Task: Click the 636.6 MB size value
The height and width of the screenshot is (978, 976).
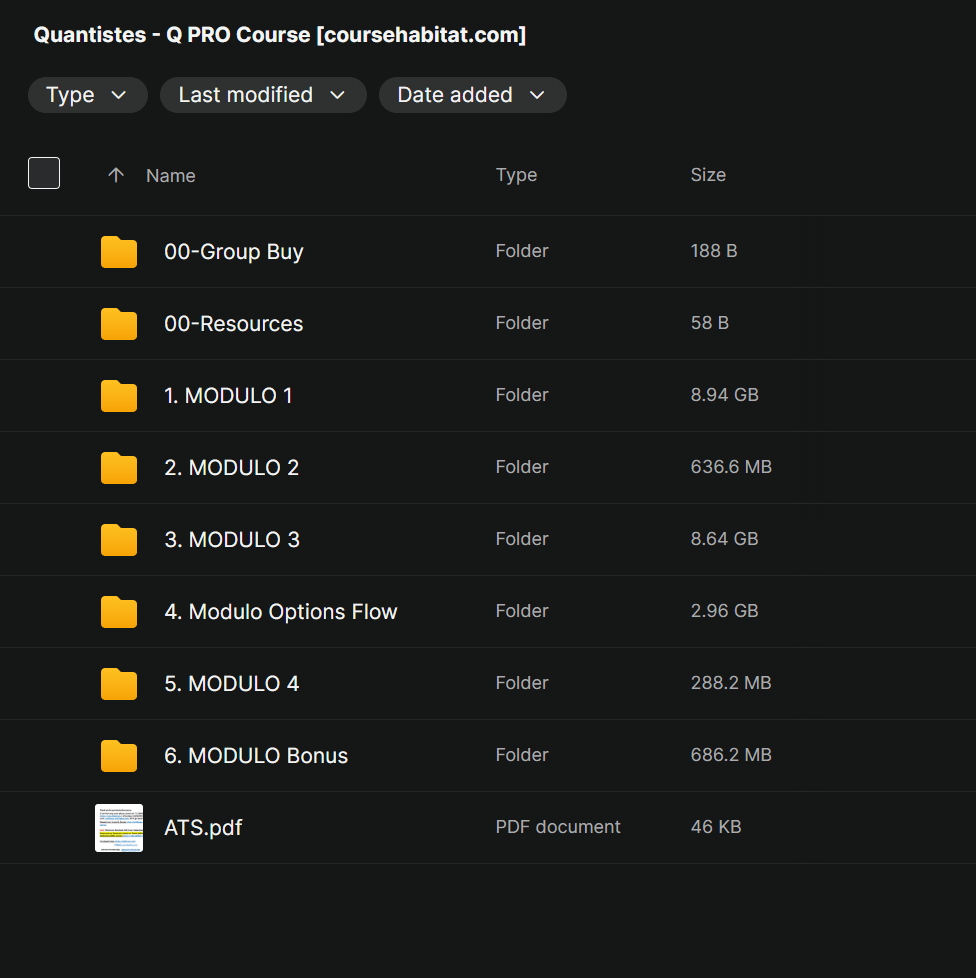Action: (x=731, y=467)
